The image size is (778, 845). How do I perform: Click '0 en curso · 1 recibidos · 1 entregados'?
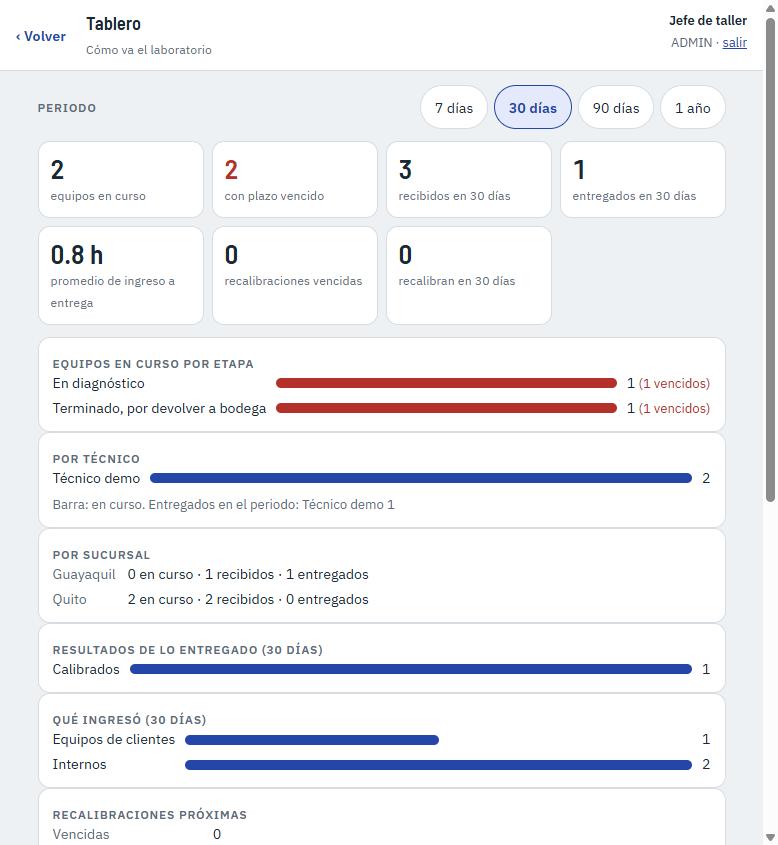click(x=248, y=574)
